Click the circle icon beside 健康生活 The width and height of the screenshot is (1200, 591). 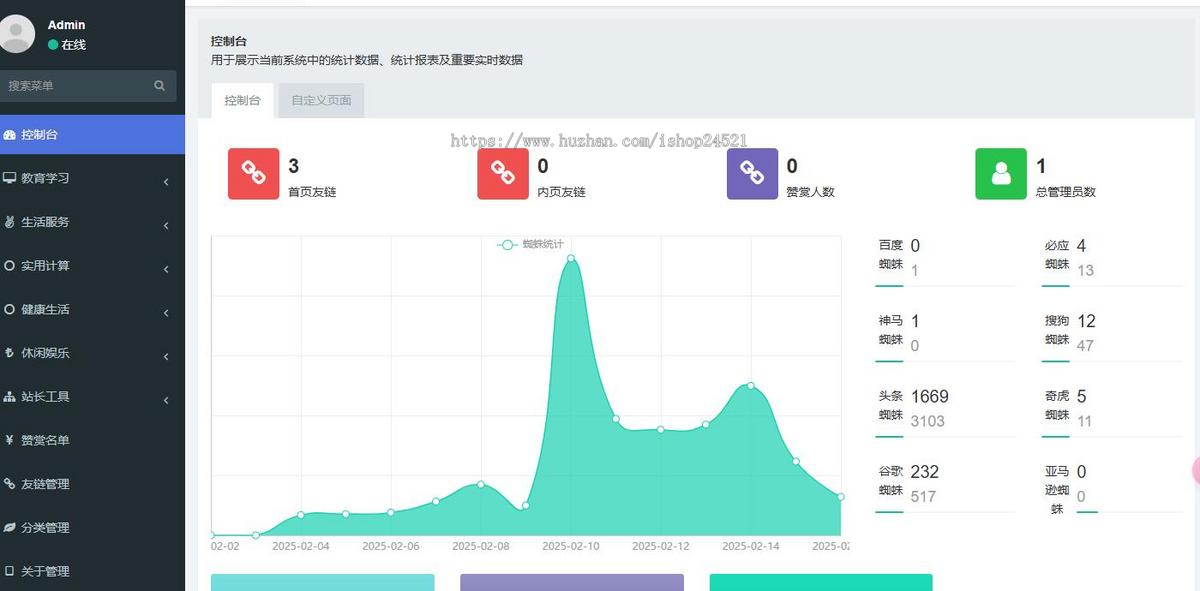click(9, 310)
